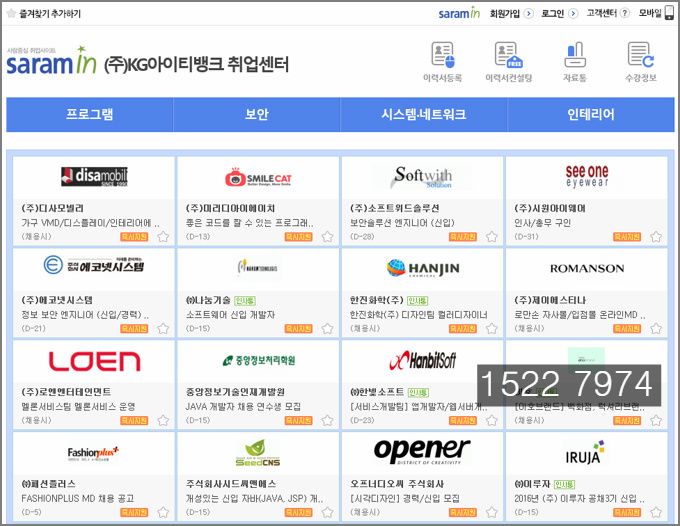Viewport: 680px width, 526px height.
Task: Open 소프트웨어 신입 개발자 job title
Action: [x=230, y=315]
